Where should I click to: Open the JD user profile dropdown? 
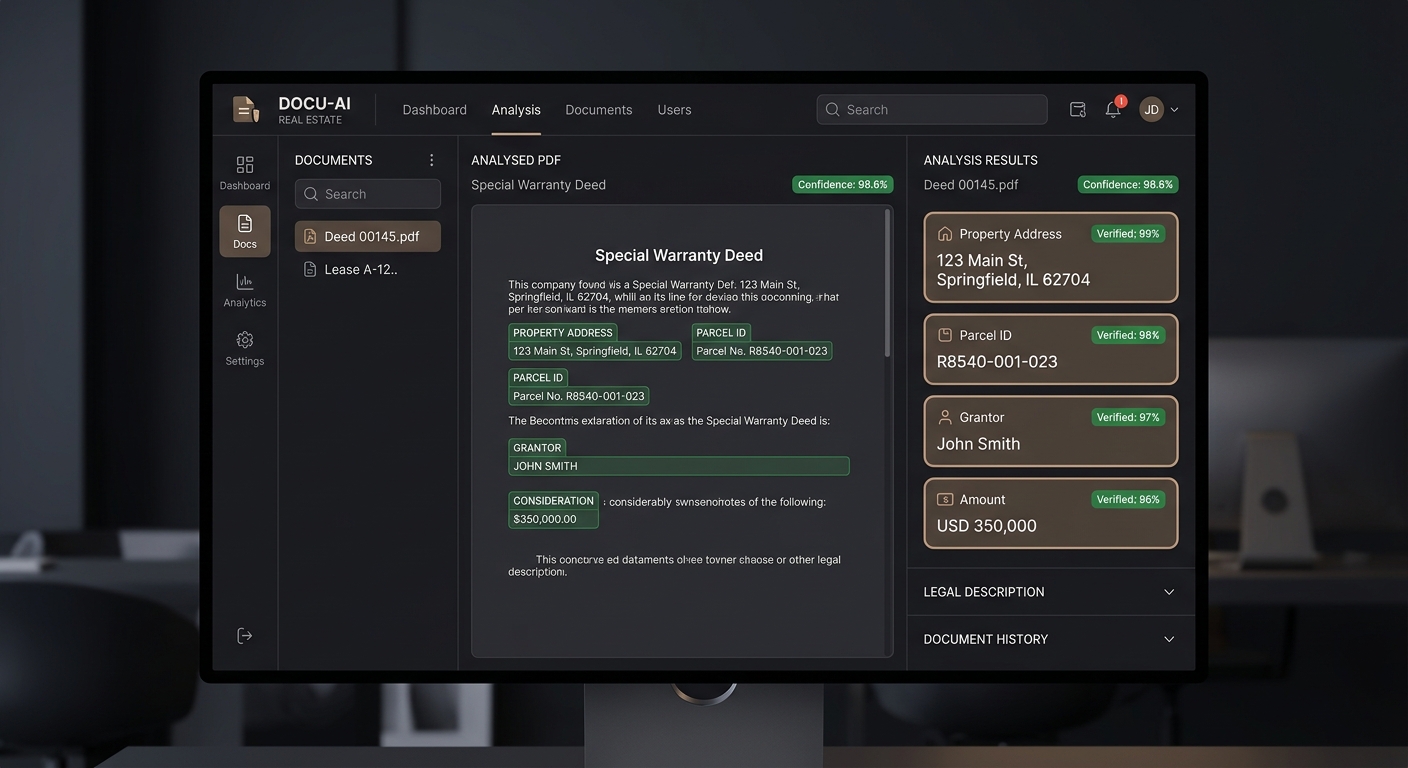(x=1159, y=110)
